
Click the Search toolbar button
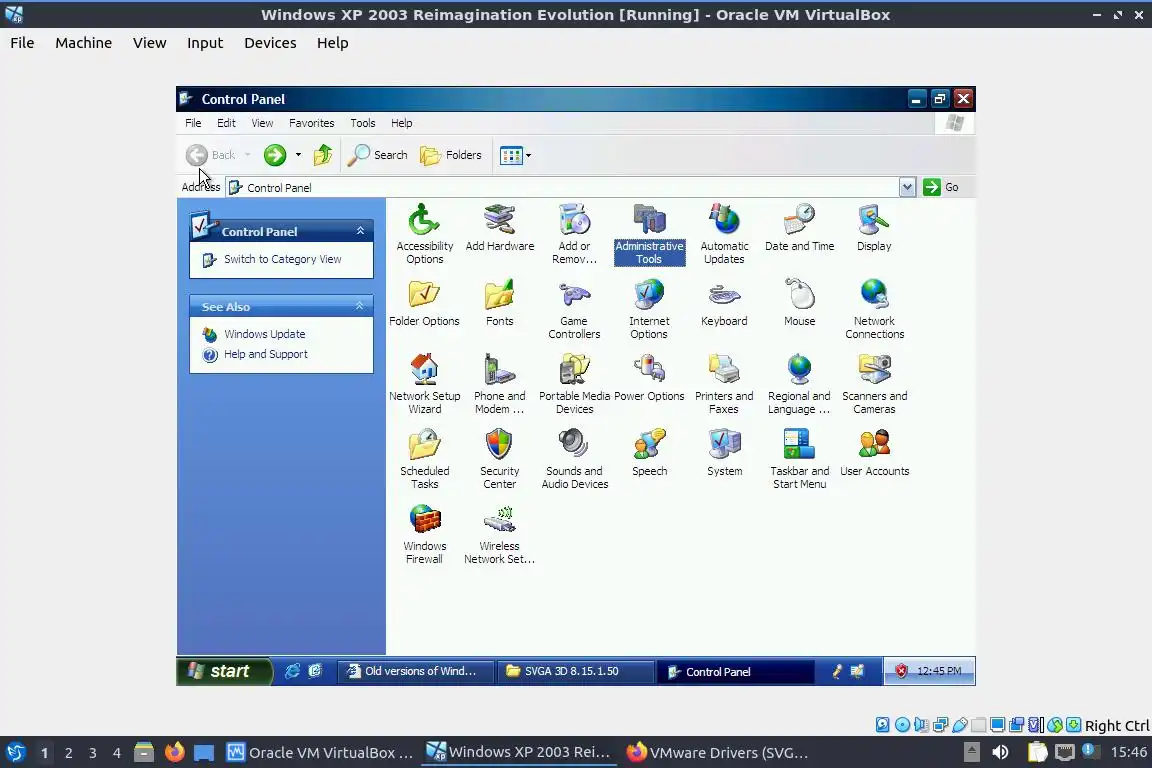pyautogui.click(x=377, y=155)
